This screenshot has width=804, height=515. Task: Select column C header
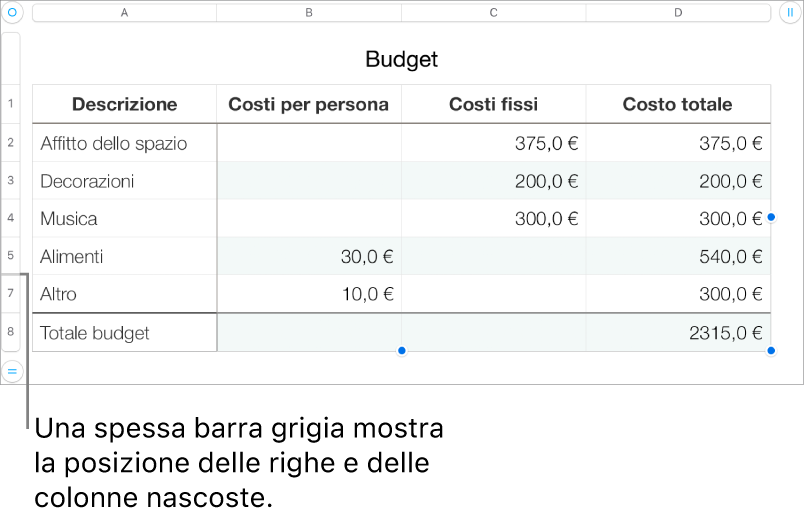point(493,13)
